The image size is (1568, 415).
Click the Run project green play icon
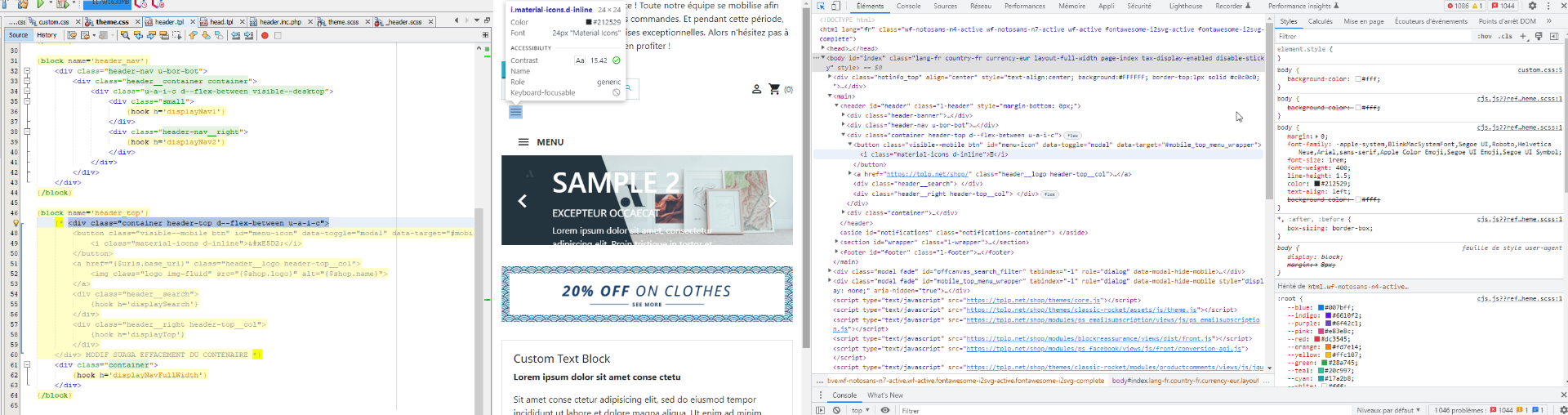(39, 5)
